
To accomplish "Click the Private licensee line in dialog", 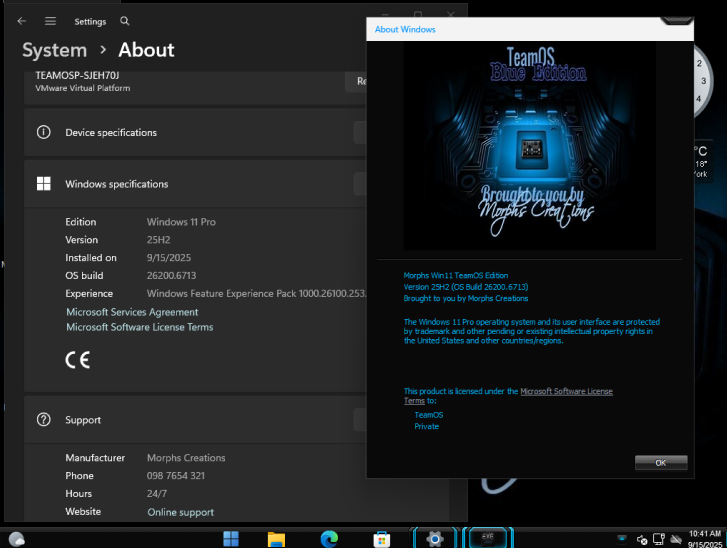I will click(427, 427).
